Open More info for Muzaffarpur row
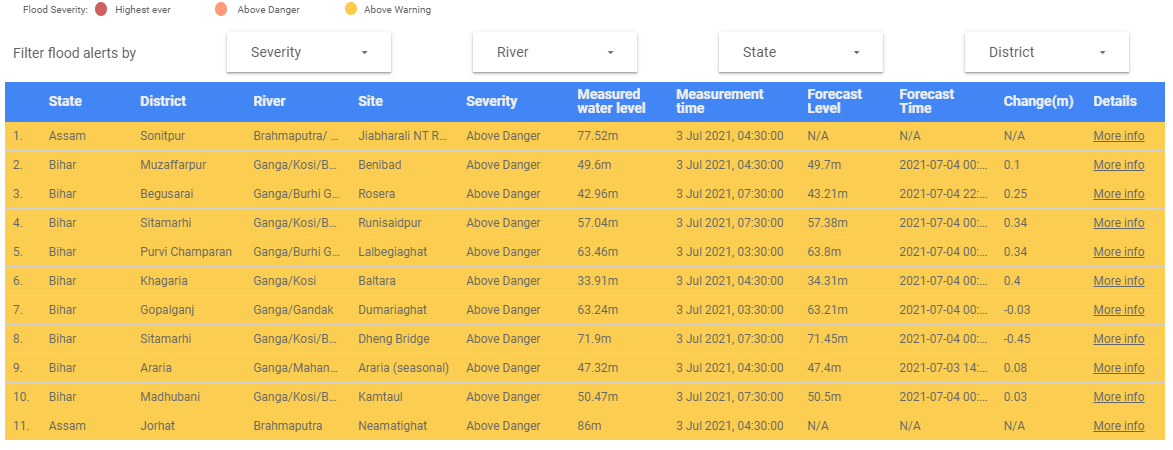This screenshot has width=1173, height=450. (x=1118, y=164)
